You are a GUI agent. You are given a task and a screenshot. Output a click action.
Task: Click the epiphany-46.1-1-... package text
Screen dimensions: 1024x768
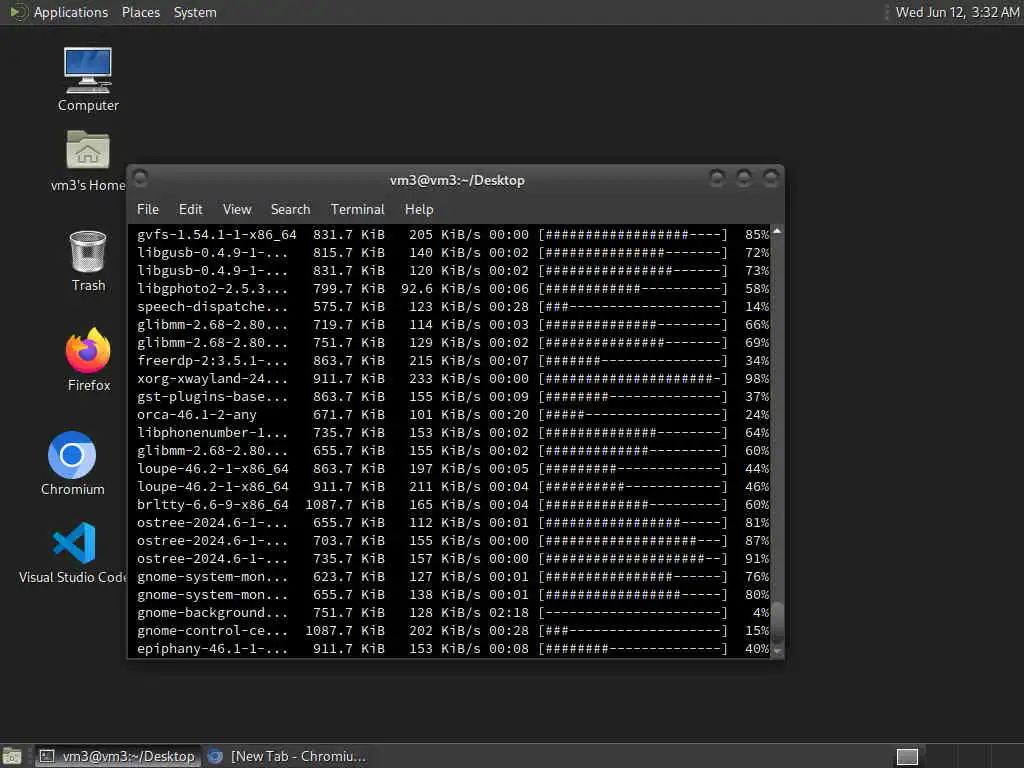click(x=212, y=648)
